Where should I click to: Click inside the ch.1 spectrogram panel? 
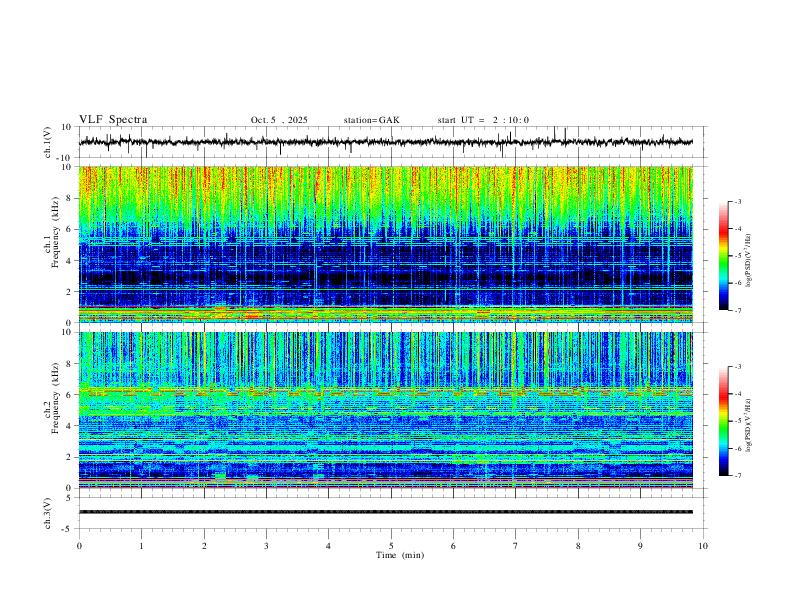coord(385,244)
